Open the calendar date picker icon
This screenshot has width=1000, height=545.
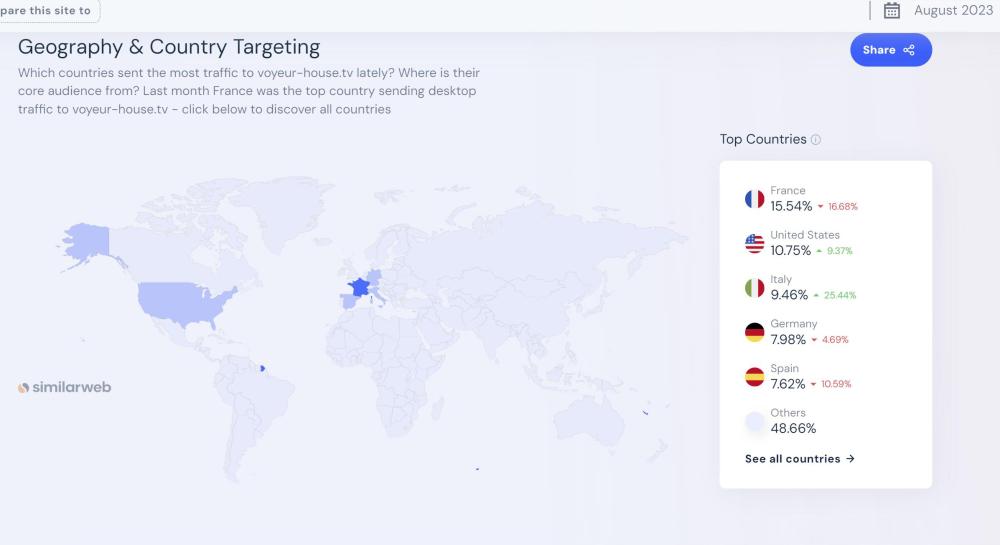[x=892, y=11]
